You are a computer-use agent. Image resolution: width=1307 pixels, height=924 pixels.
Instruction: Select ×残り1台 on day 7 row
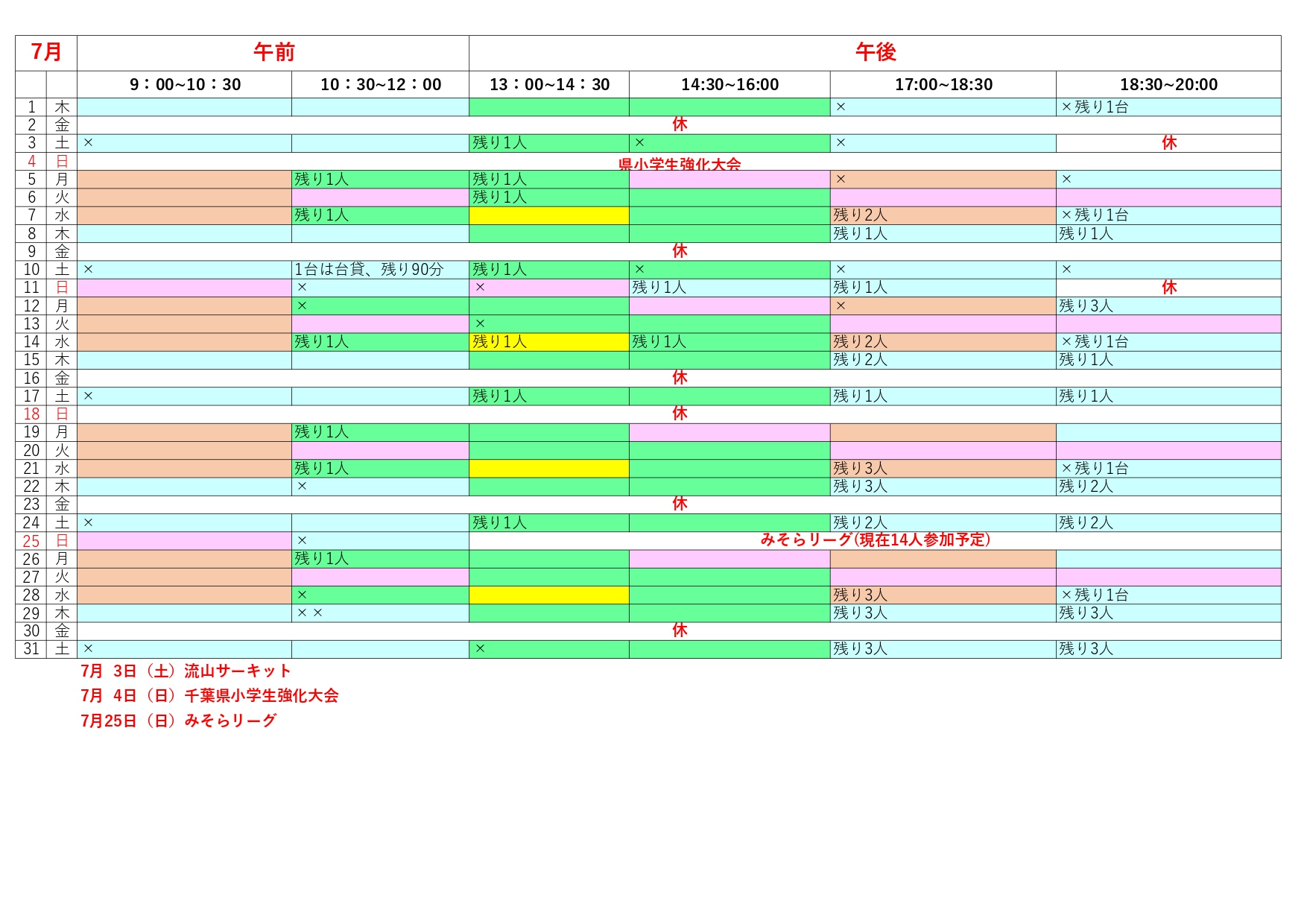[1168, 215]
